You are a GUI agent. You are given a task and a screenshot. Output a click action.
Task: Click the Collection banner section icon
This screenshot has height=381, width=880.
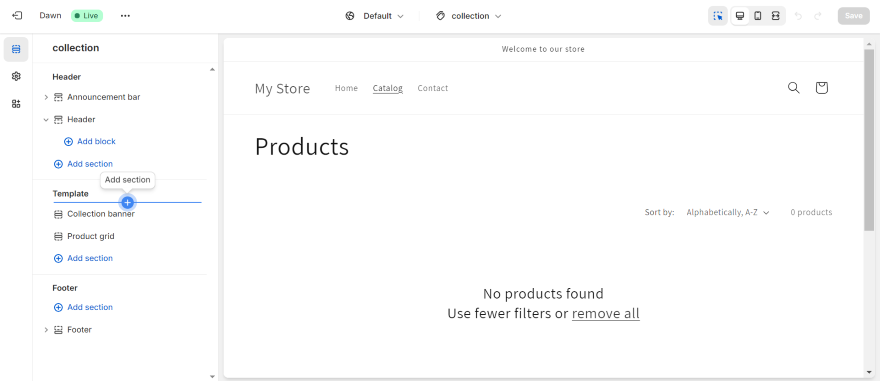click(x=58, y=214)
